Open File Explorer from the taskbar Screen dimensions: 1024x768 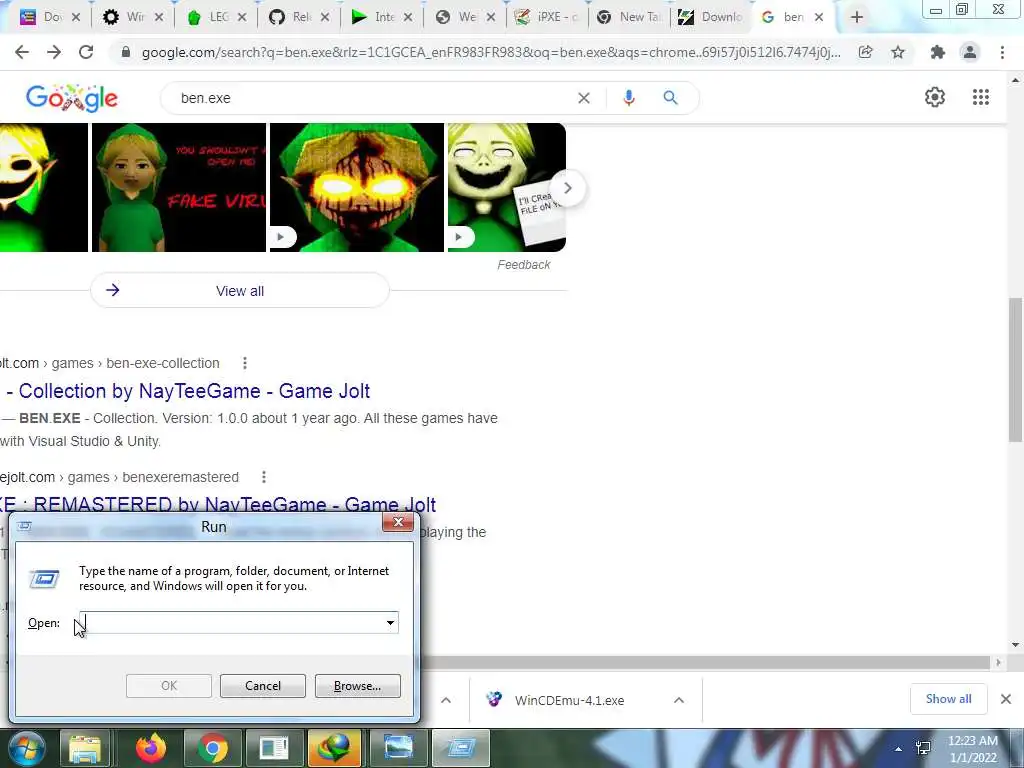pos(85,748)
